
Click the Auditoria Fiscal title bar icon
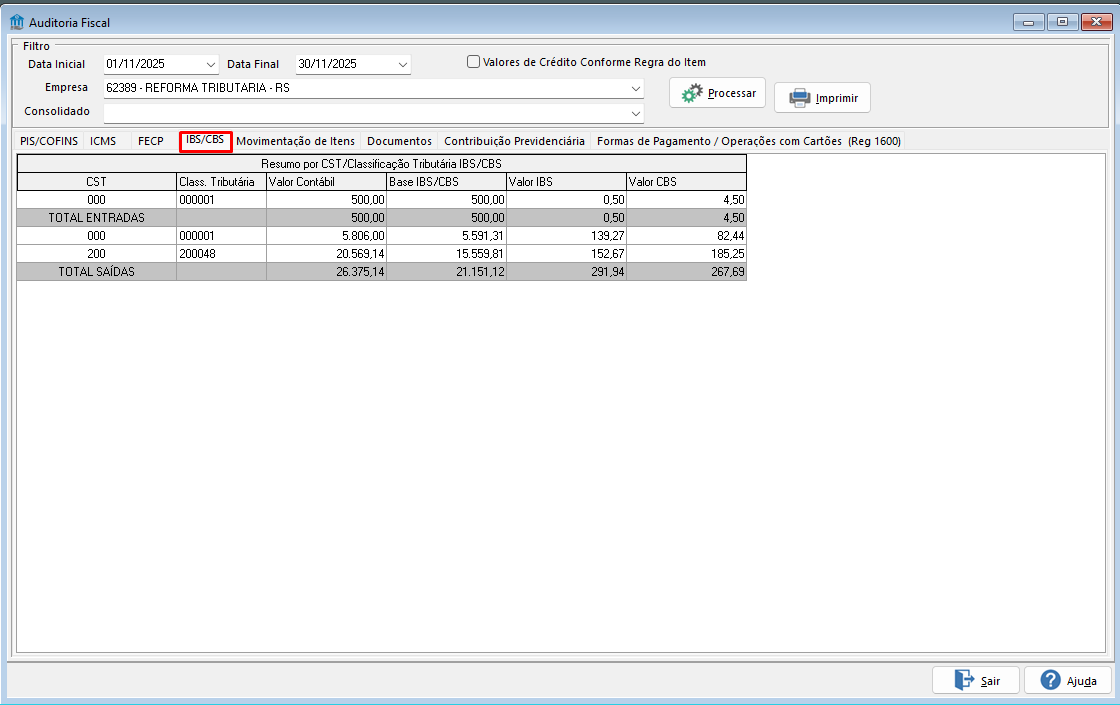17,22
